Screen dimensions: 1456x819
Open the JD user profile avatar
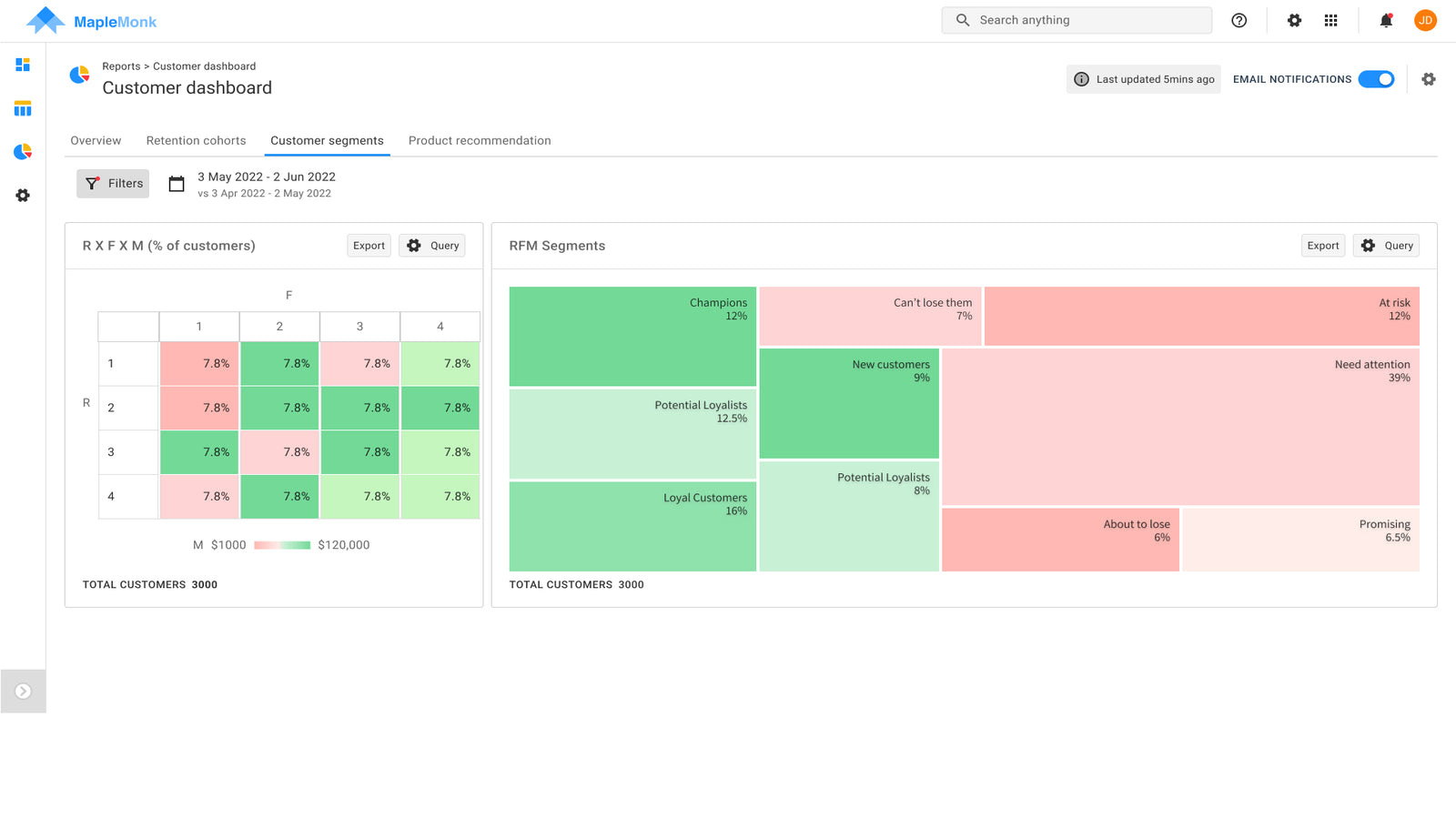pos(1425,20)
